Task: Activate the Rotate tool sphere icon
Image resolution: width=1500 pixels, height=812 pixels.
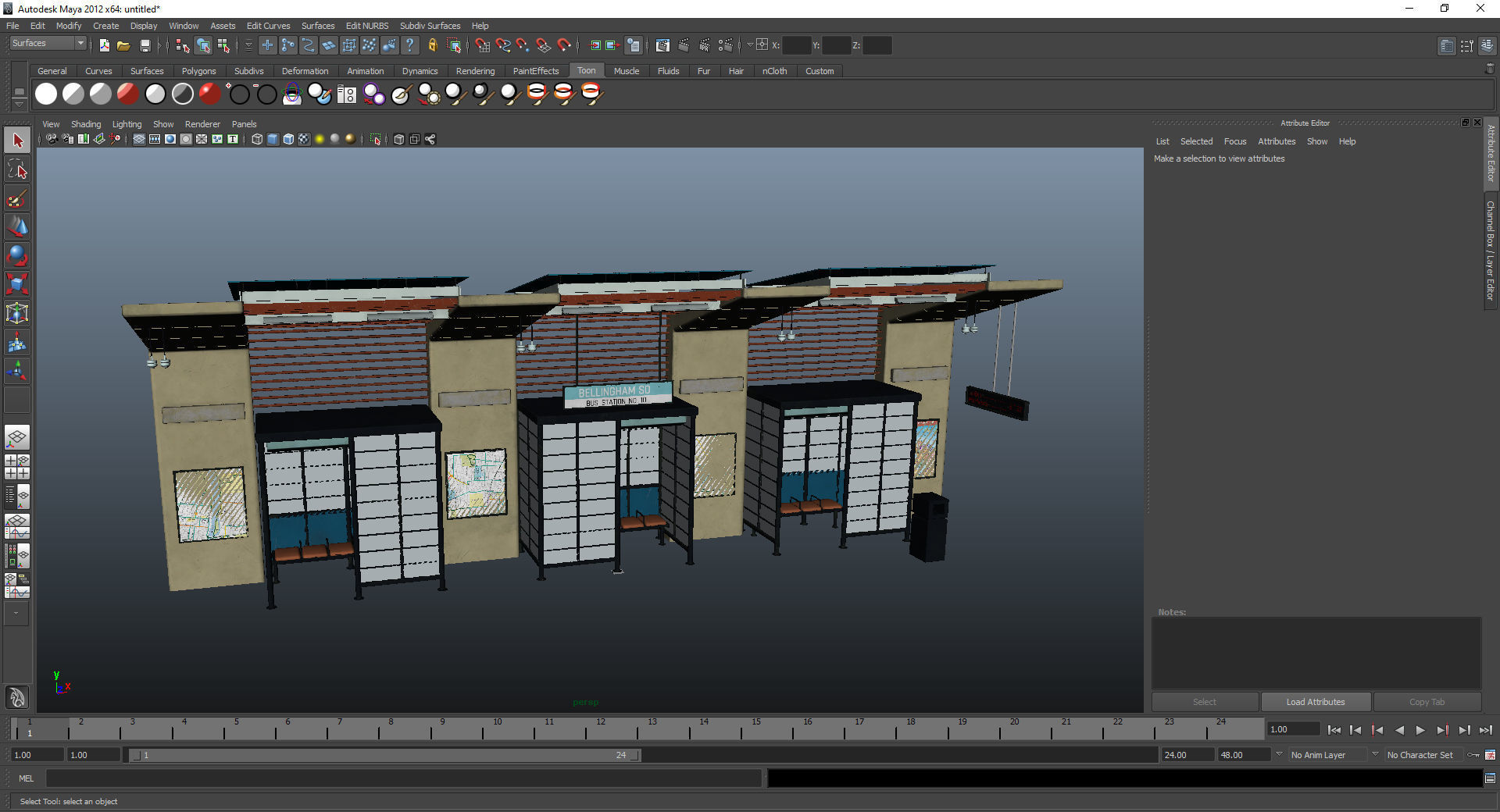Action: 17,255
